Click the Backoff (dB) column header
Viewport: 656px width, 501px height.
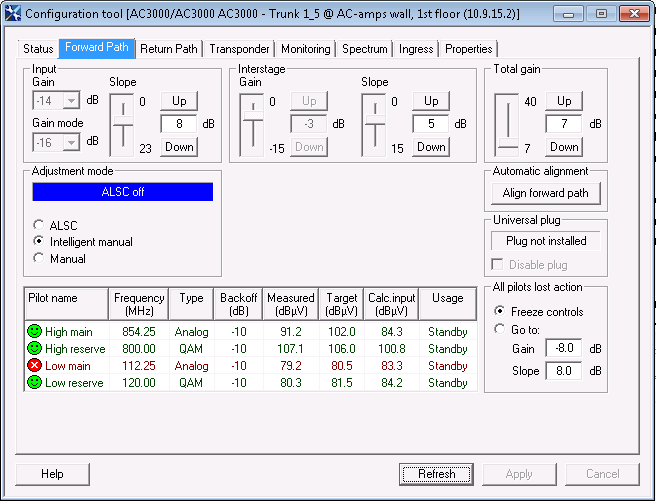(238, 304)
